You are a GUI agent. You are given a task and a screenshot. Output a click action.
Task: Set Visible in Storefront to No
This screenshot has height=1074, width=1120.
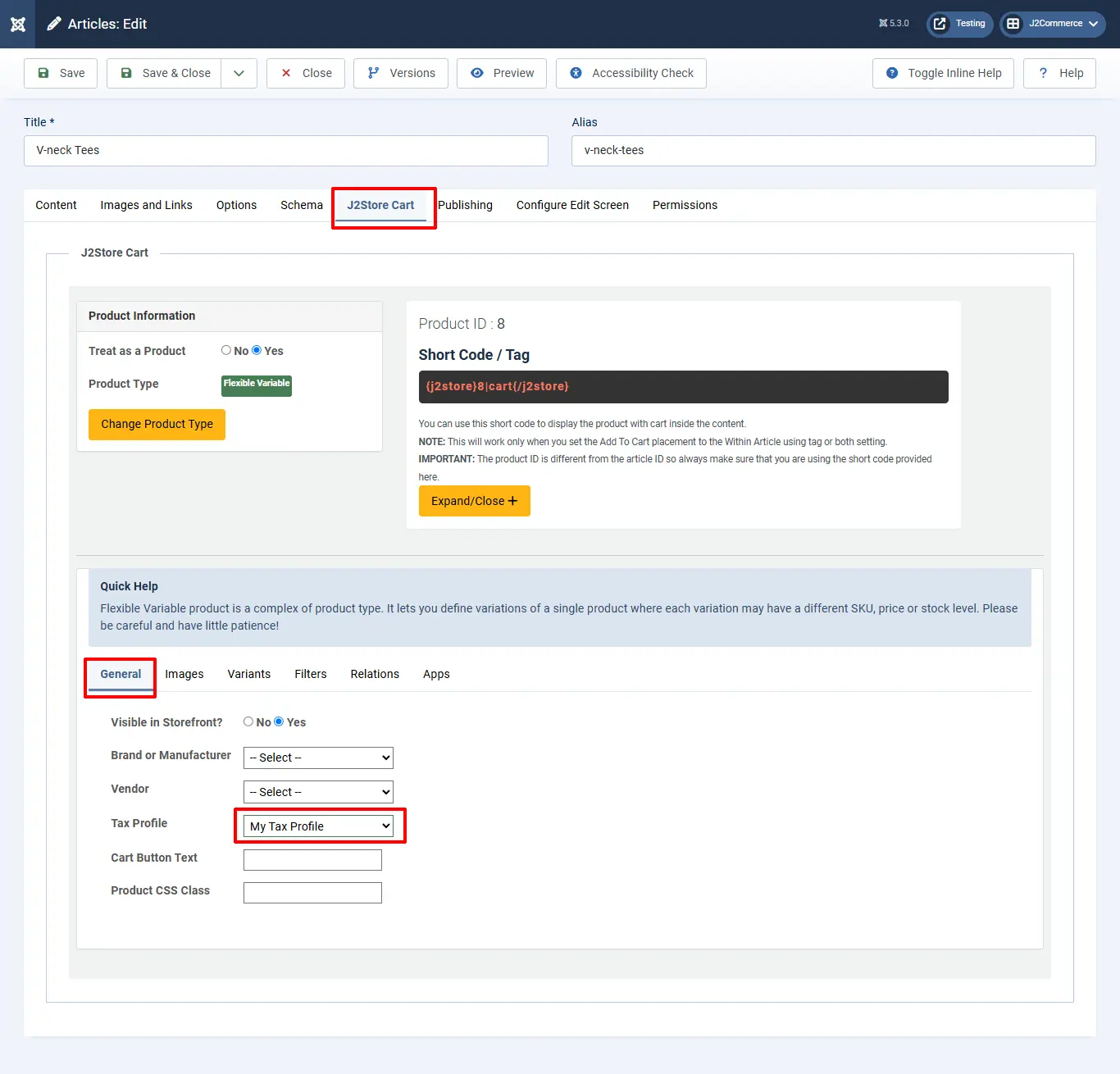(248, 721)
